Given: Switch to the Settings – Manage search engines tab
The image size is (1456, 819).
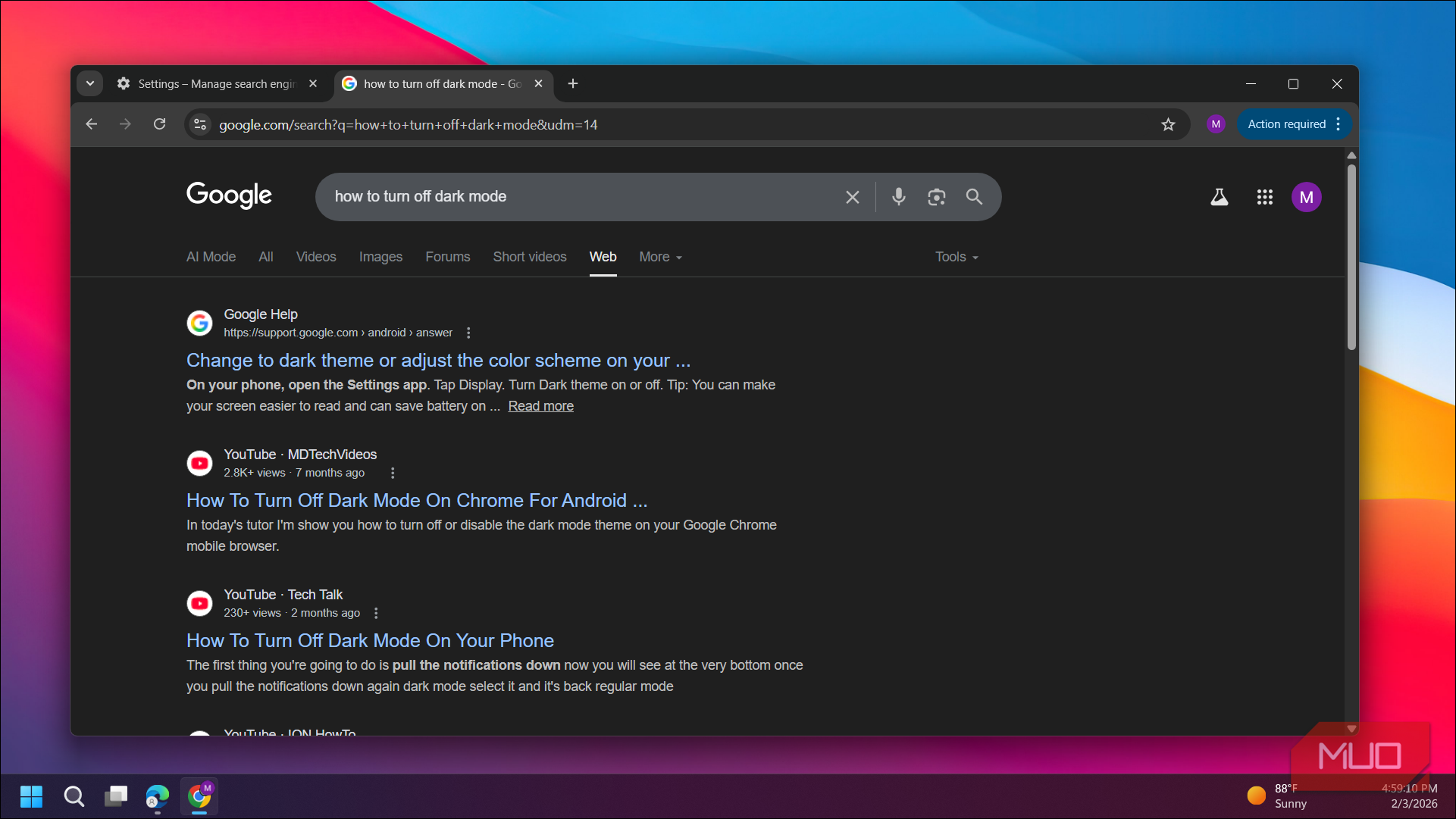Looking at the screenshot, I should (x=218, y=84).
